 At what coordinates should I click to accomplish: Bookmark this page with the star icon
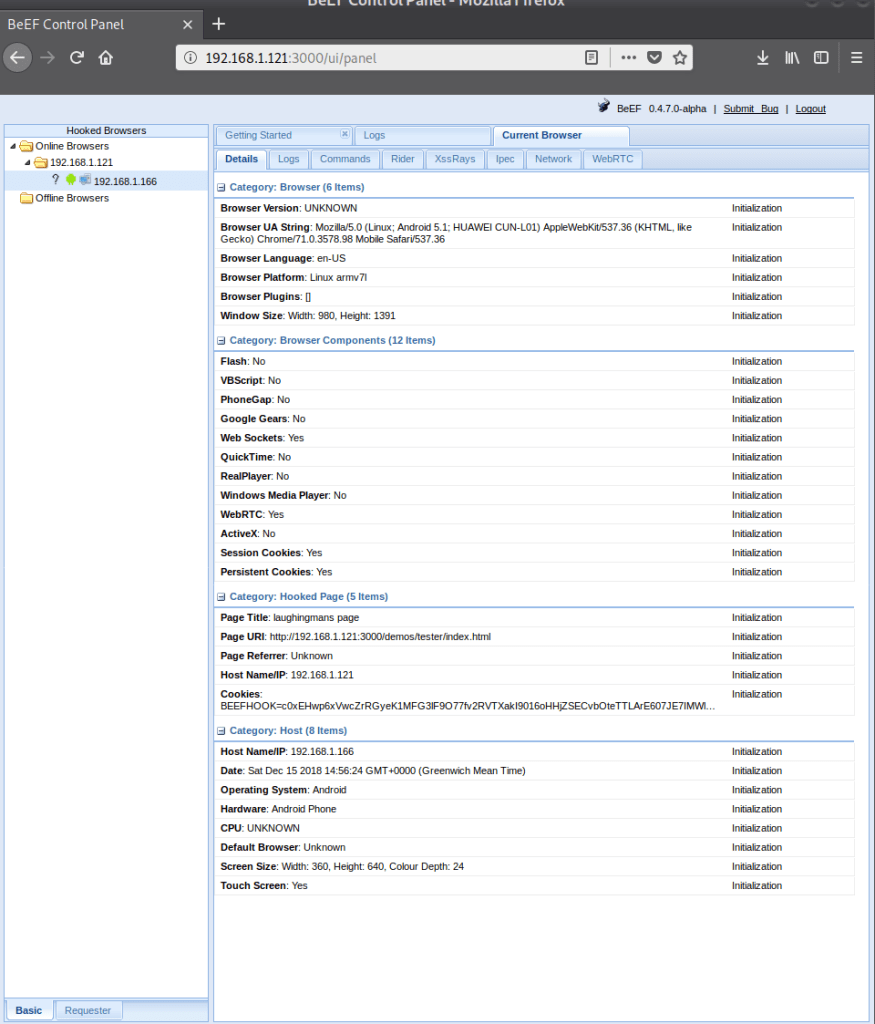click(x=680, y=58)
